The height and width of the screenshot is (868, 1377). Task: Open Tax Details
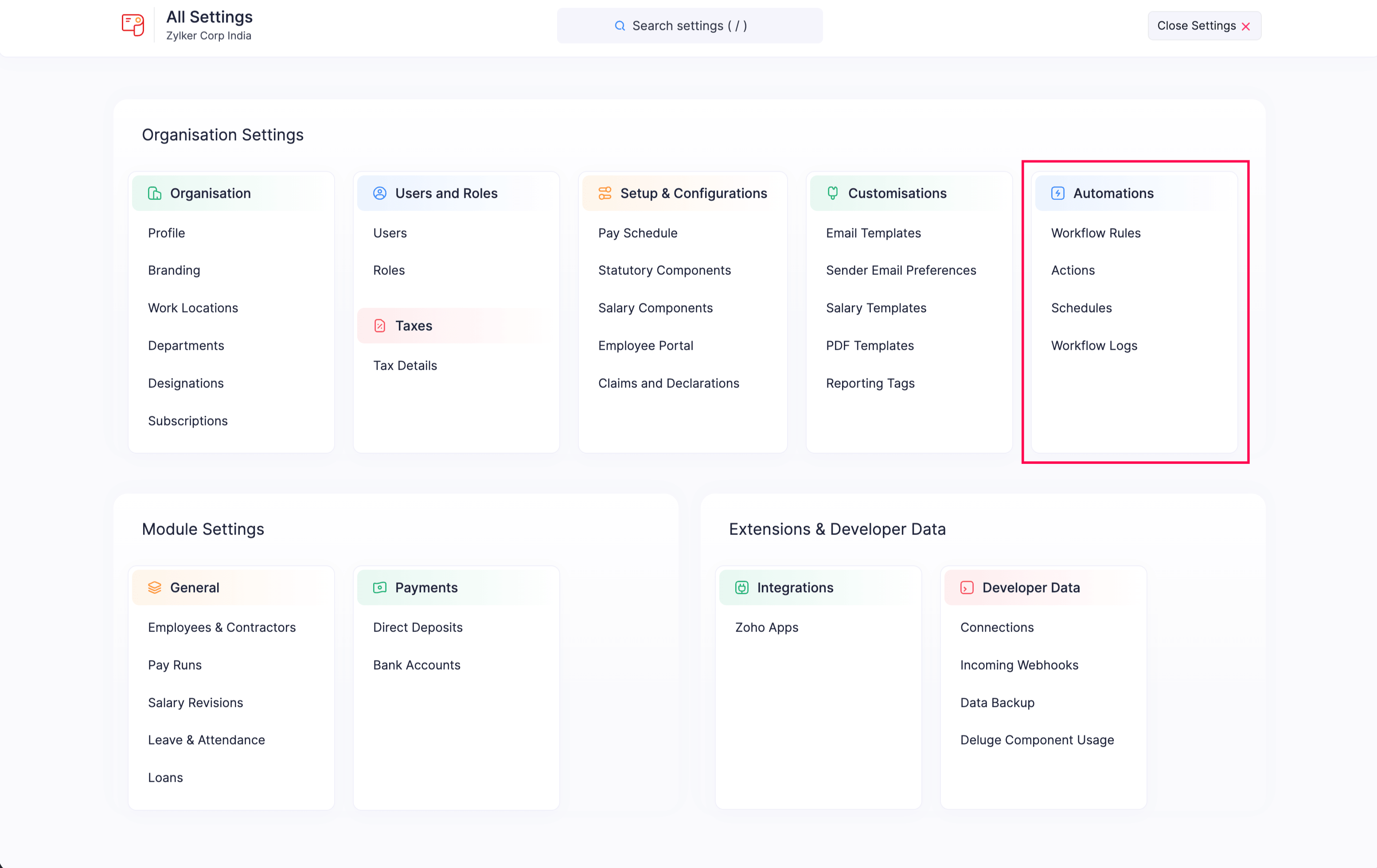tap(405, 366)
